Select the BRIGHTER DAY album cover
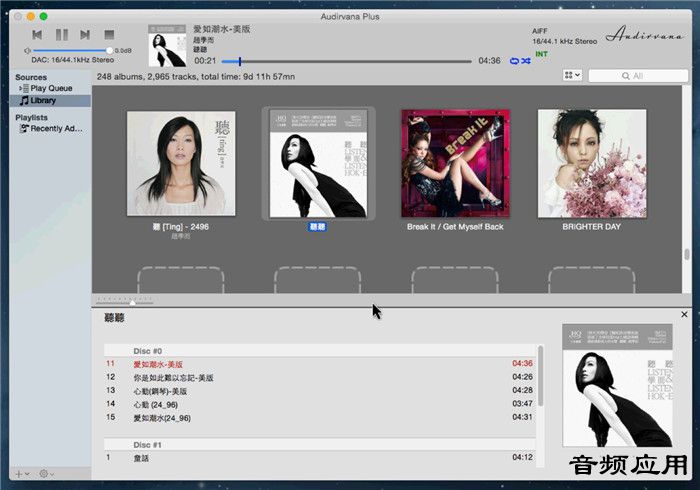Viewport: 700px width, 490px height. tap(592, 163)
